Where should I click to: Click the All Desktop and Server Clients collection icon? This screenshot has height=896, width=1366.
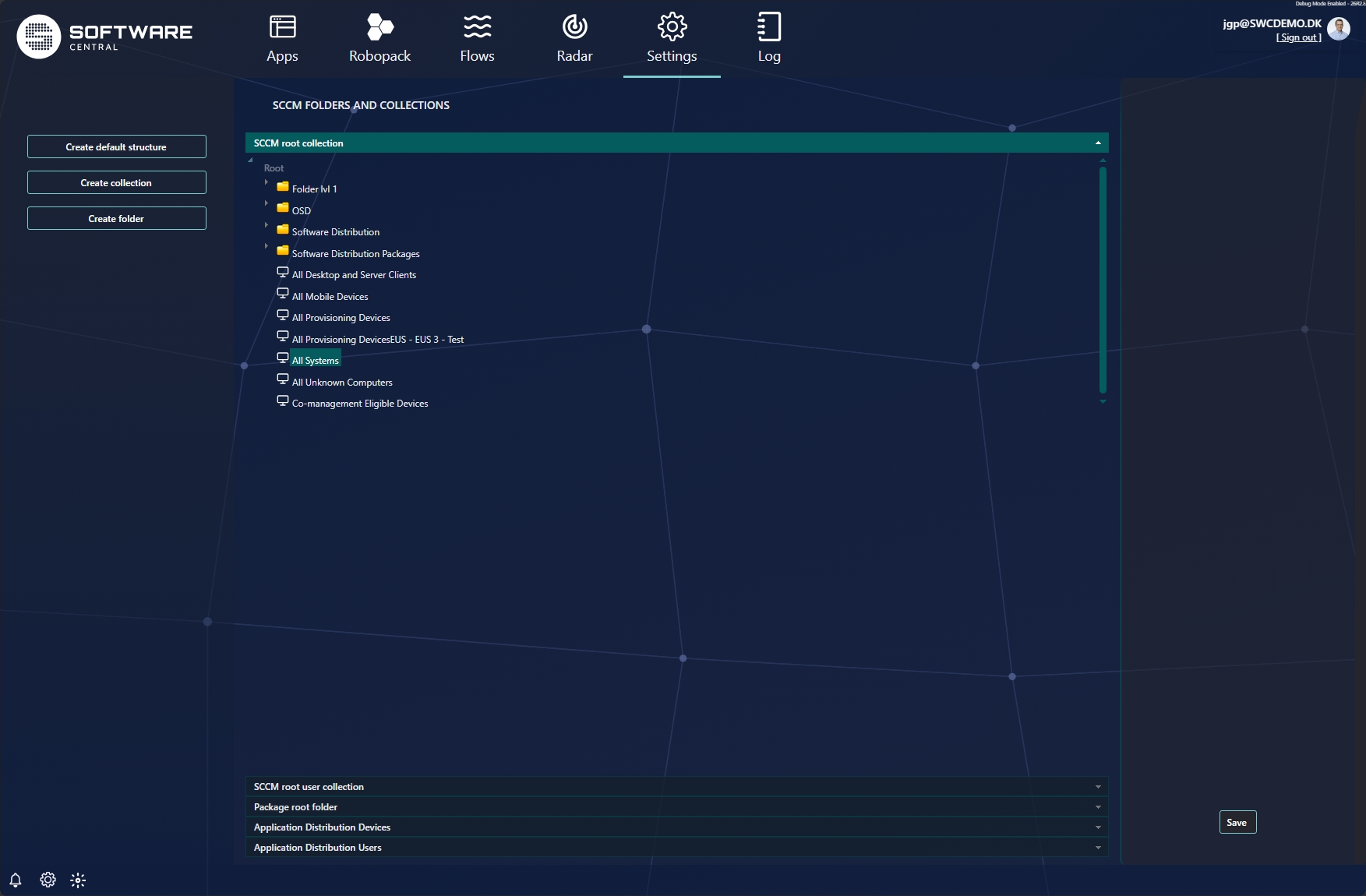[x=283, y=272]
